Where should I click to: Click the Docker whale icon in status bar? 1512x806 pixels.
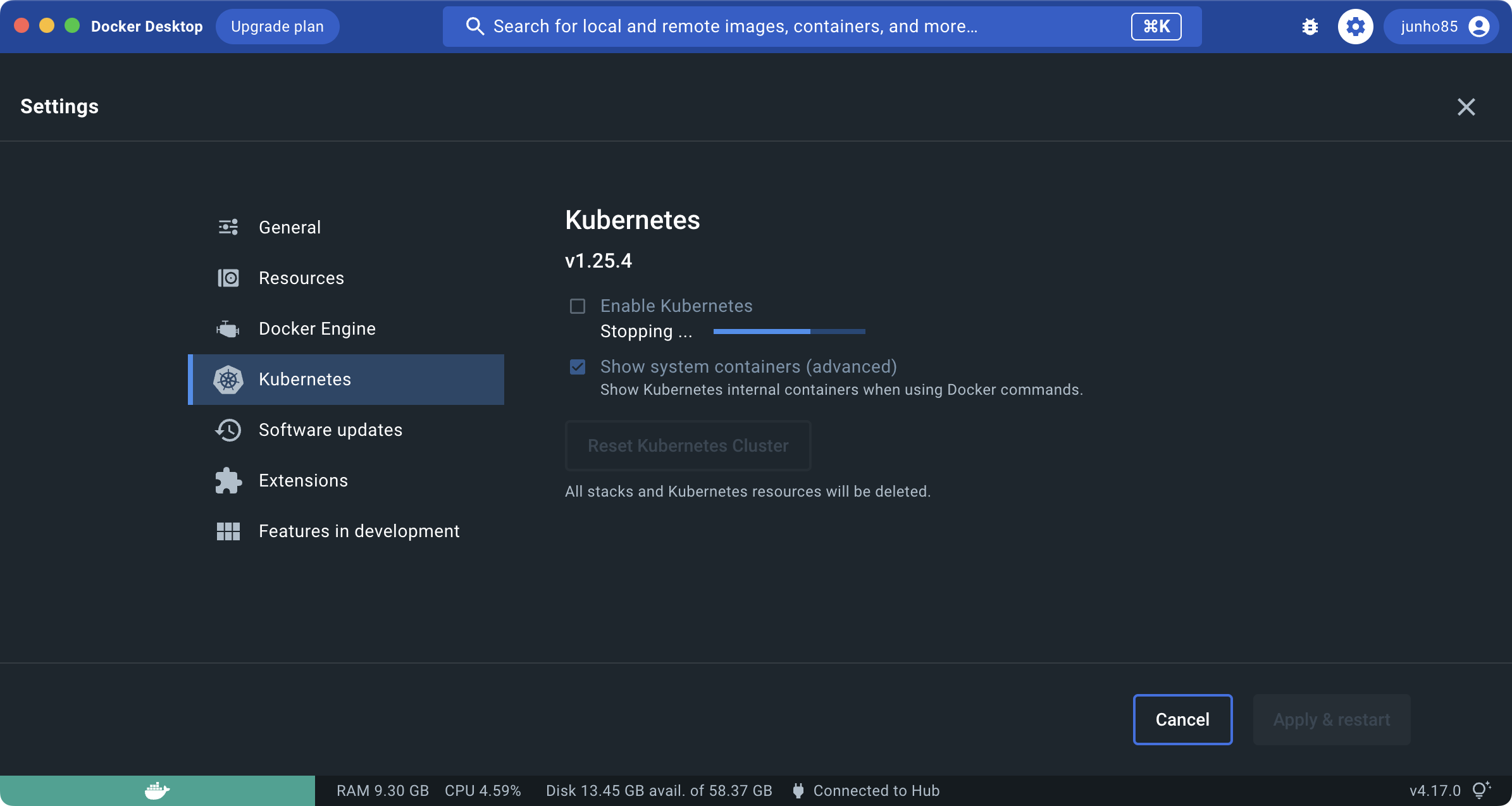(157, 790)
